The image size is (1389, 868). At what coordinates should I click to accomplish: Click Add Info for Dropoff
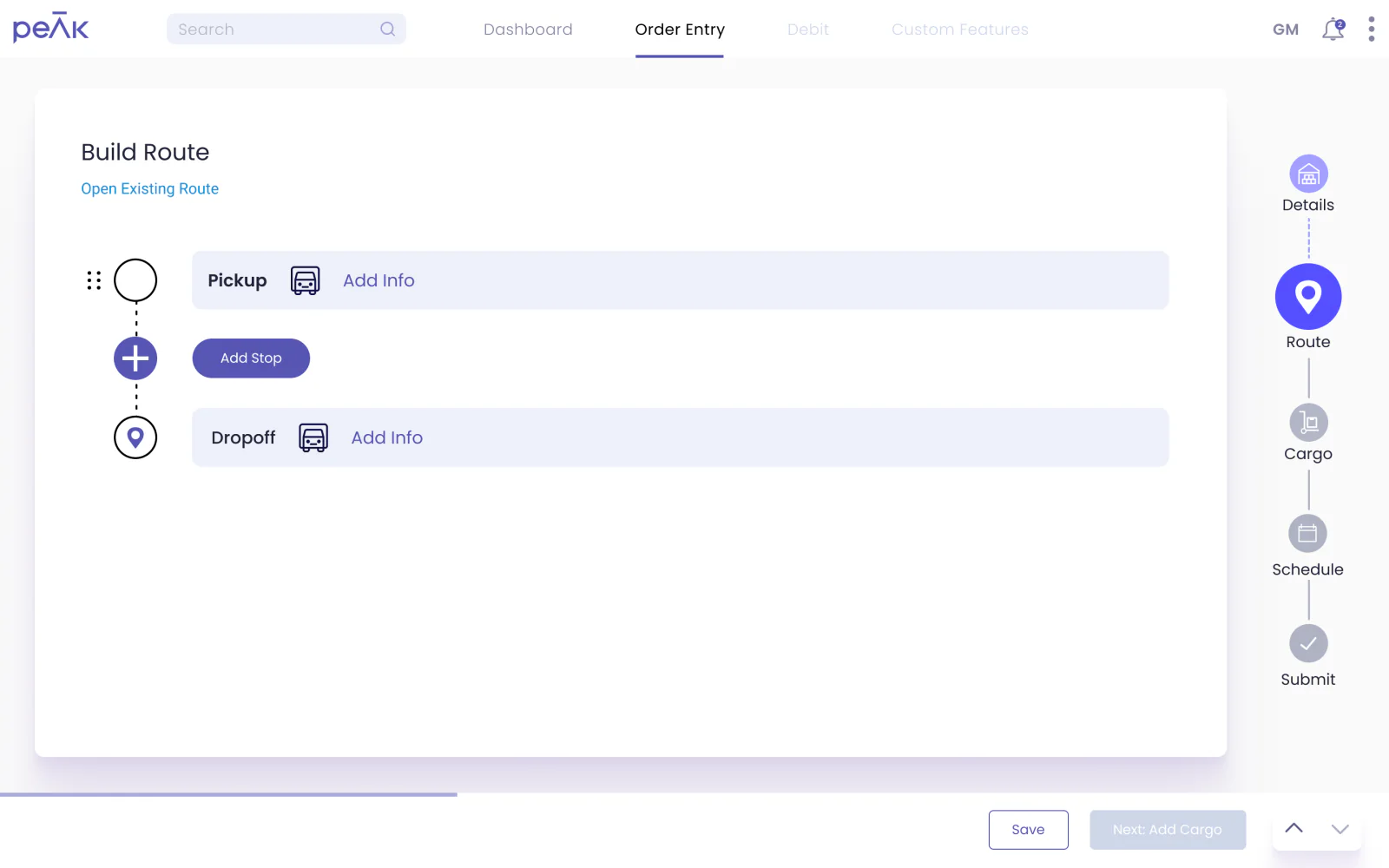tap(387, 437)
